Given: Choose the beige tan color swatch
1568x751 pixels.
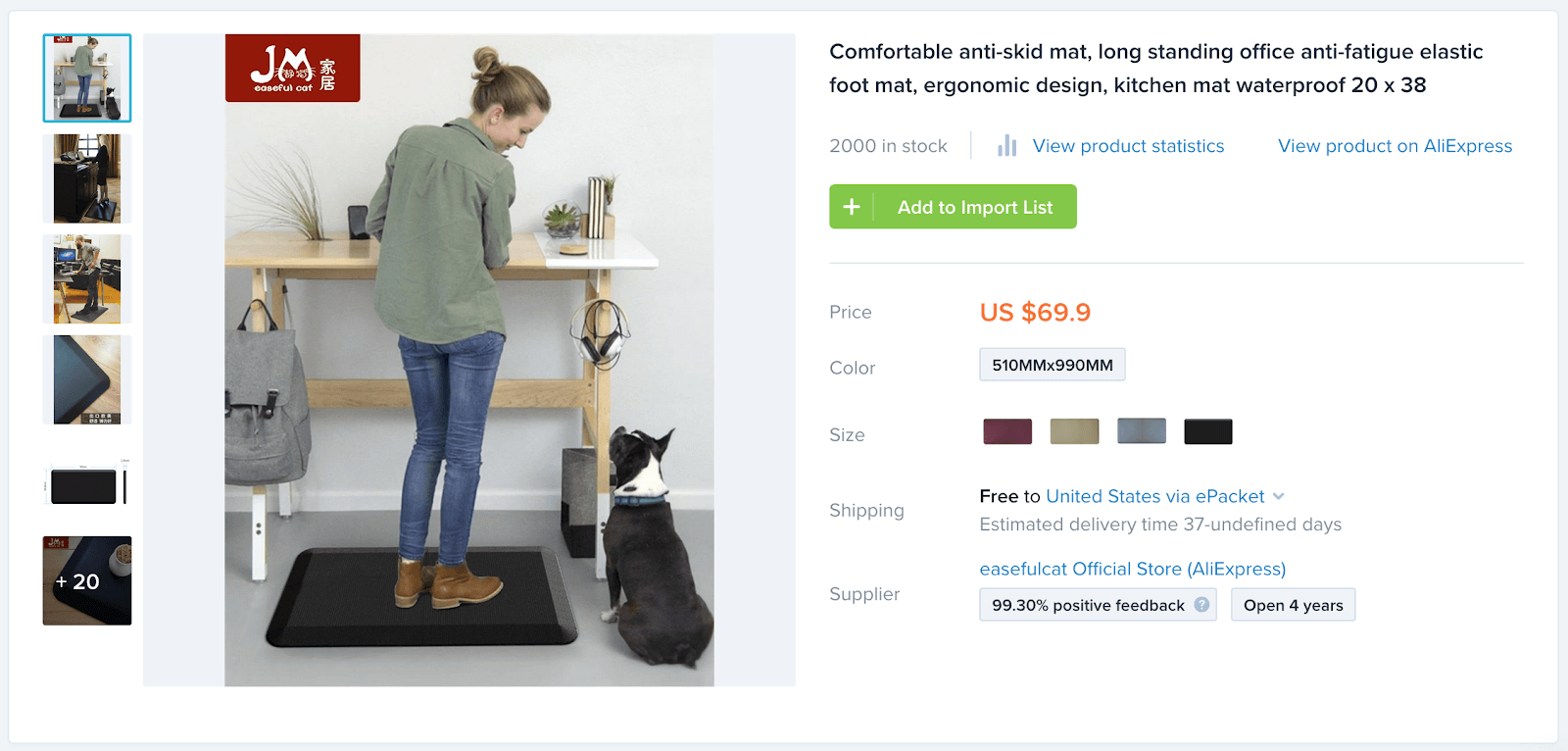Looking at the screenshot, I should pos(1074,431).
